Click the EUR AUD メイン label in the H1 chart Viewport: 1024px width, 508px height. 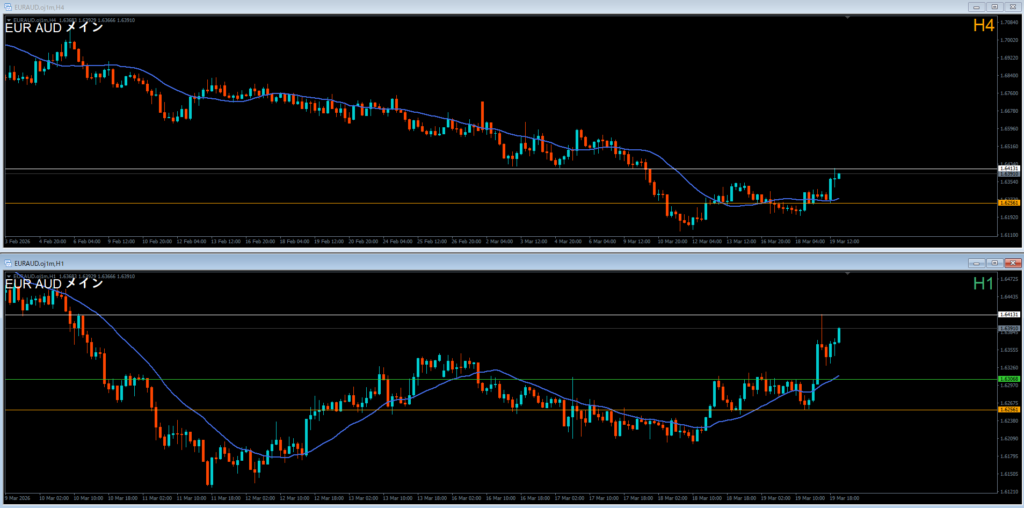pos(53,284)
